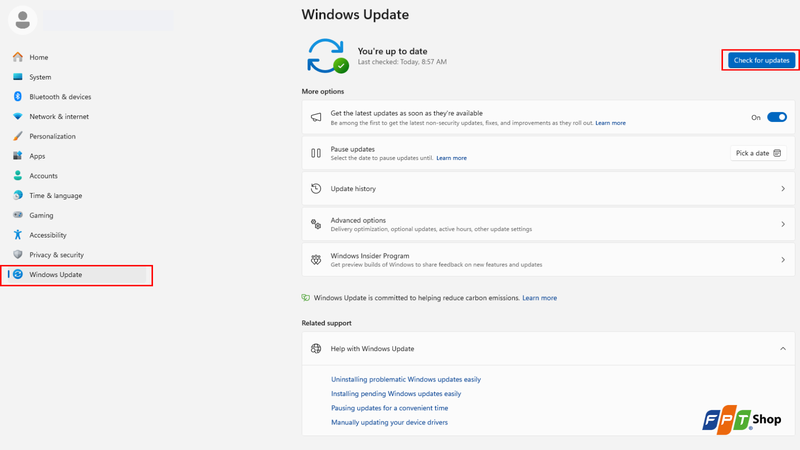Click the Time & language globe icon
The height and width of the screenshot is (450, 800).
pyautogui.click(x=18, y=195)
